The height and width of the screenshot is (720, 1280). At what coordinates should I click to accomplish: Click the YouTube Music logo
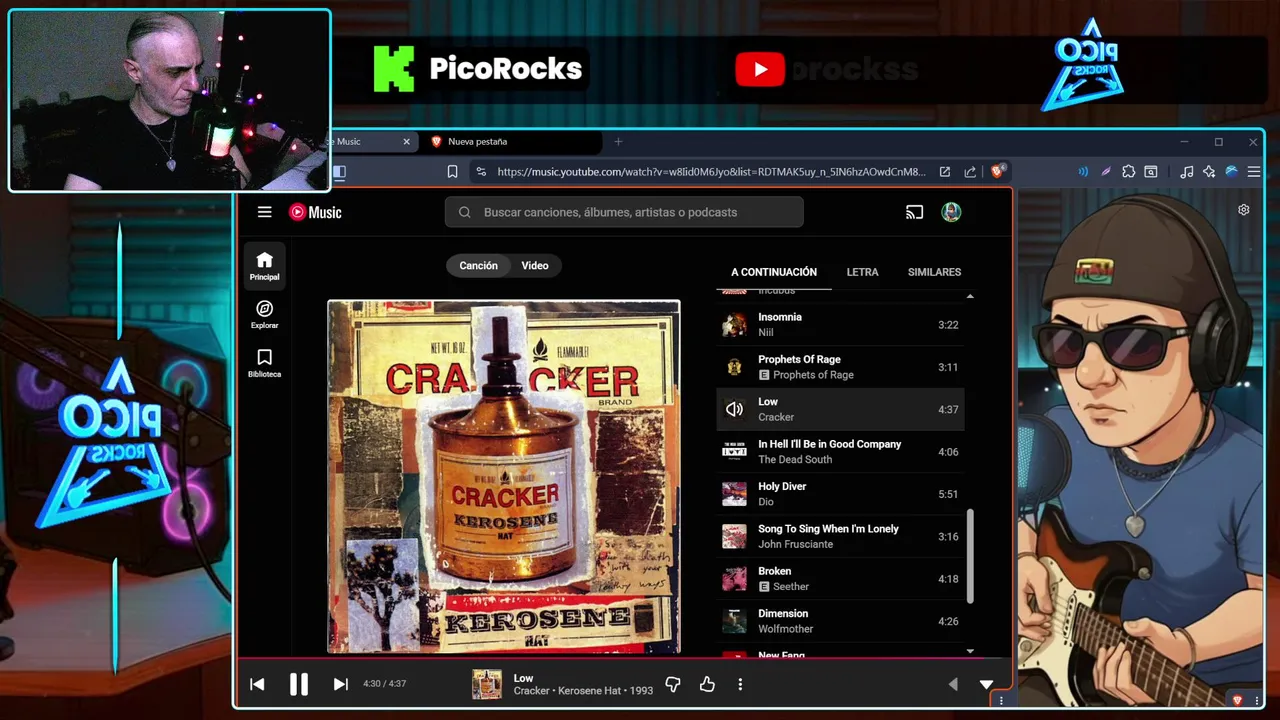click(315, 212)
